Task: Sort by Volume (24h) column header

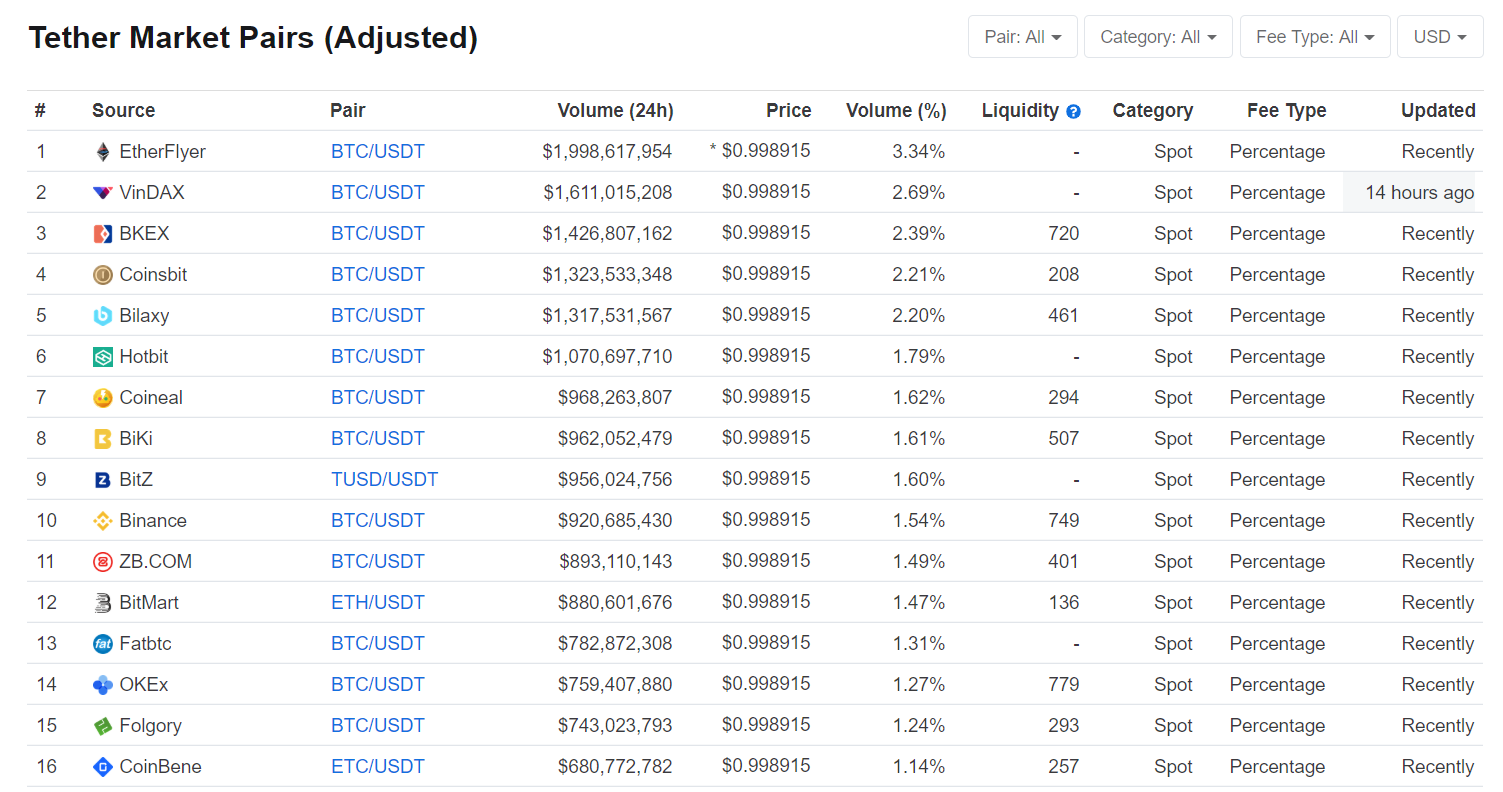Action: (615, 111)
